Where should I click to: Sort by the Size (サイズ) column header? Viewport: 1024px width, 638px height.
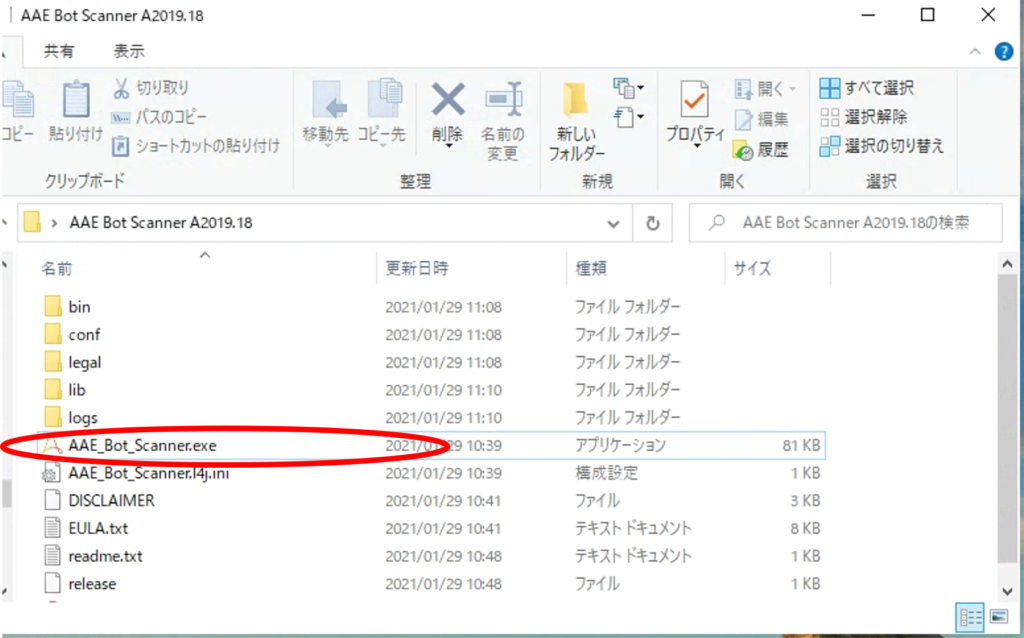click(x=752, y=268)
